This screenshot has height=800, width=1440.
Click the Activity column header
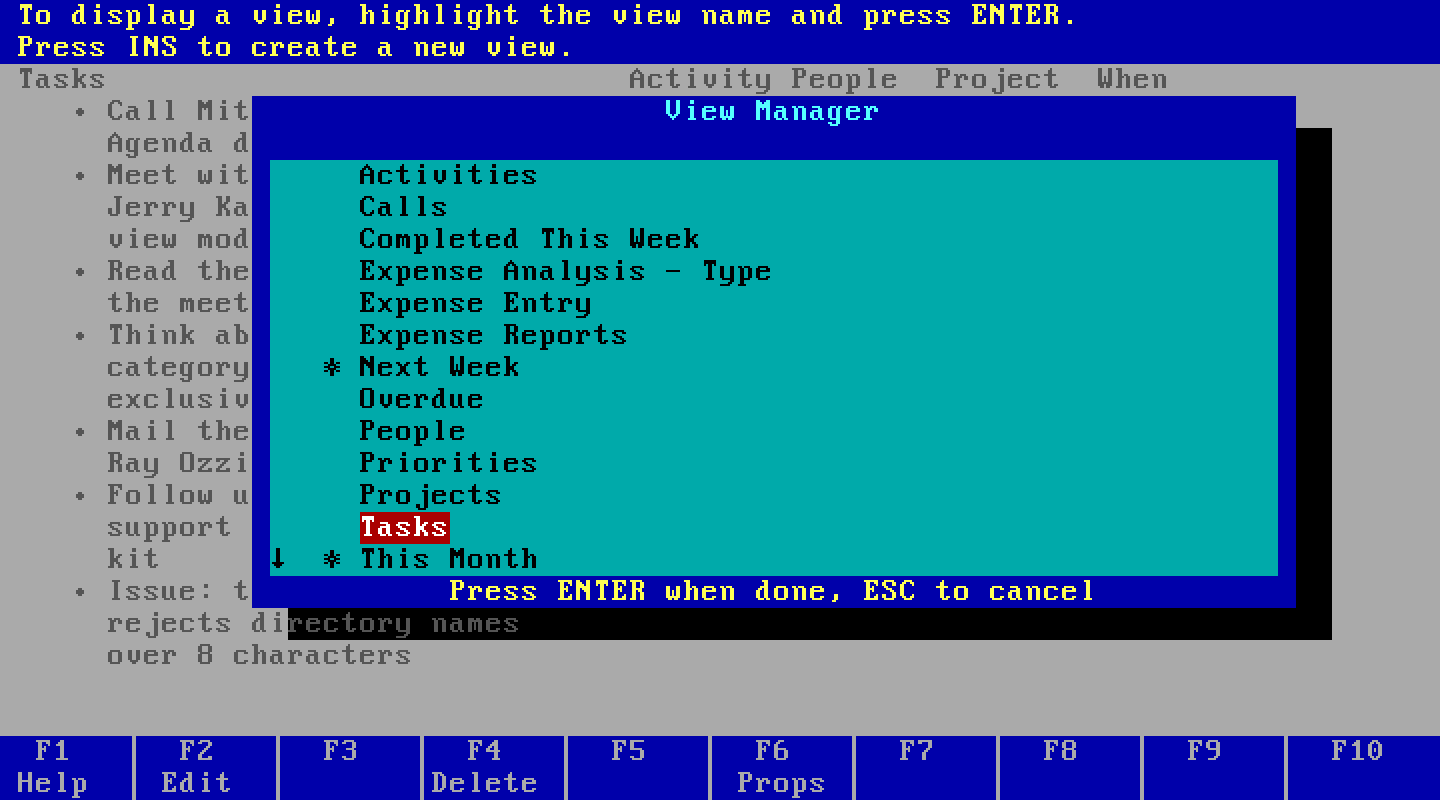(x=700, y=79)
